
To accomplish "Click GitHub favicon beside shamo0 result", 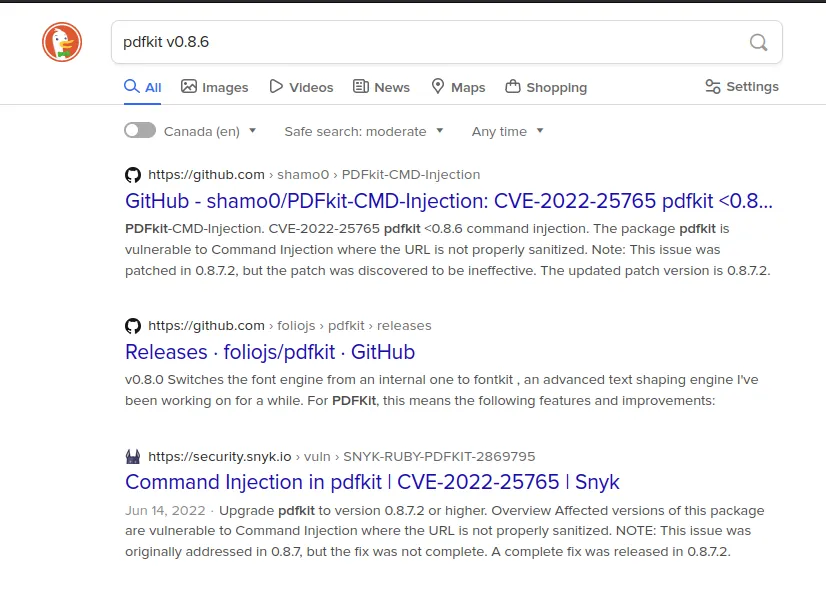I will click(x=133, y=174).
